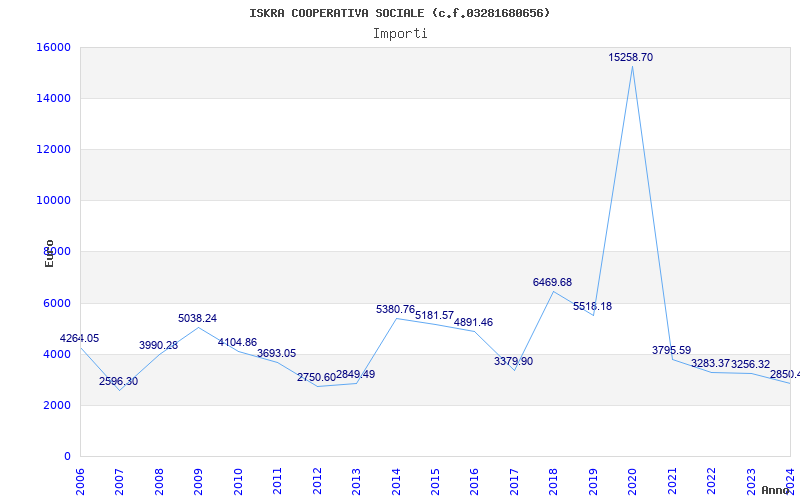Screen dimensions: 800x500
Task: Select the 5518.18 data label
Action: [592, 306]
